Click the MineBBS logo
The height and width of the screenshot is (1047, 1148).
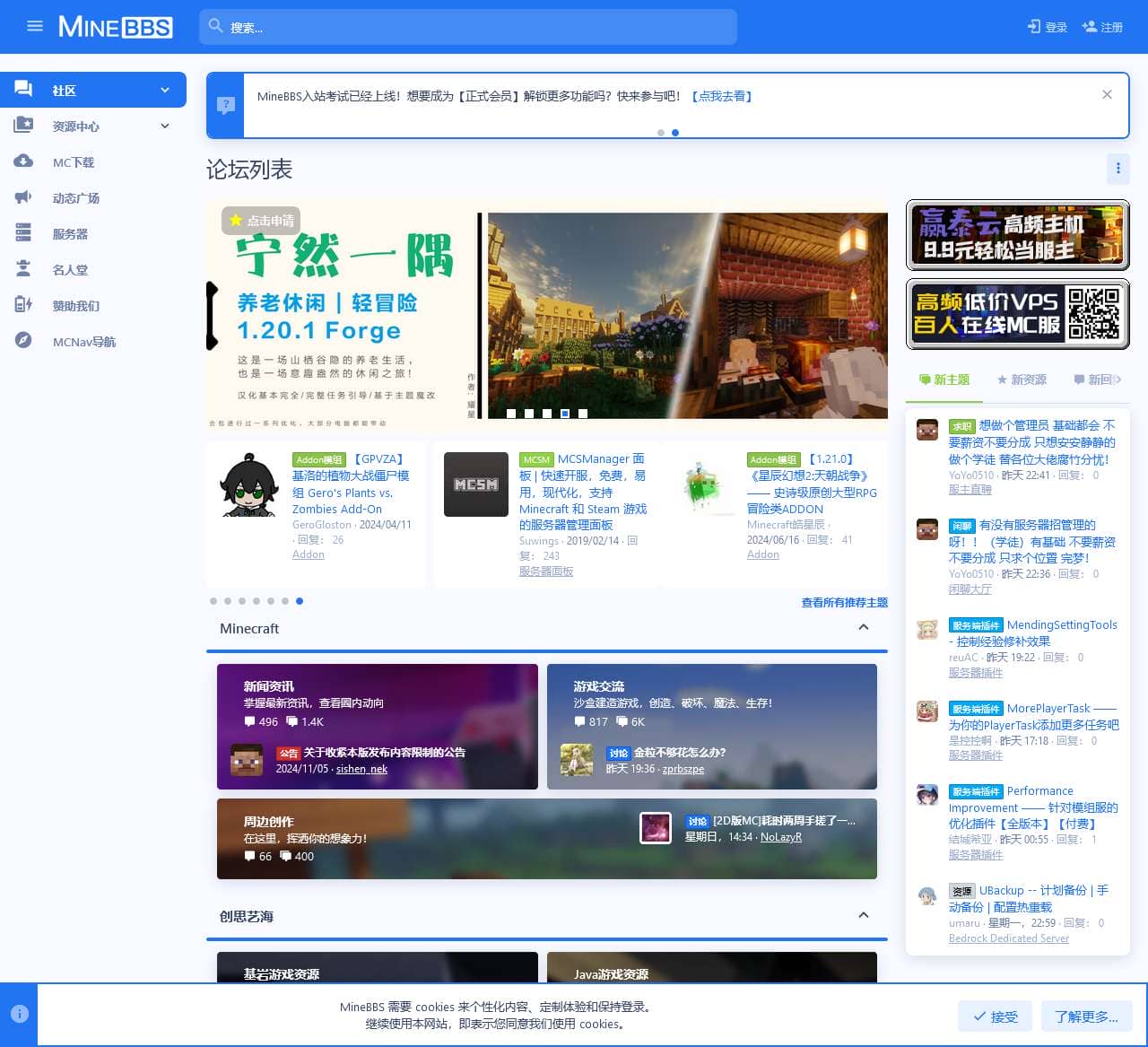pos(116,27)
